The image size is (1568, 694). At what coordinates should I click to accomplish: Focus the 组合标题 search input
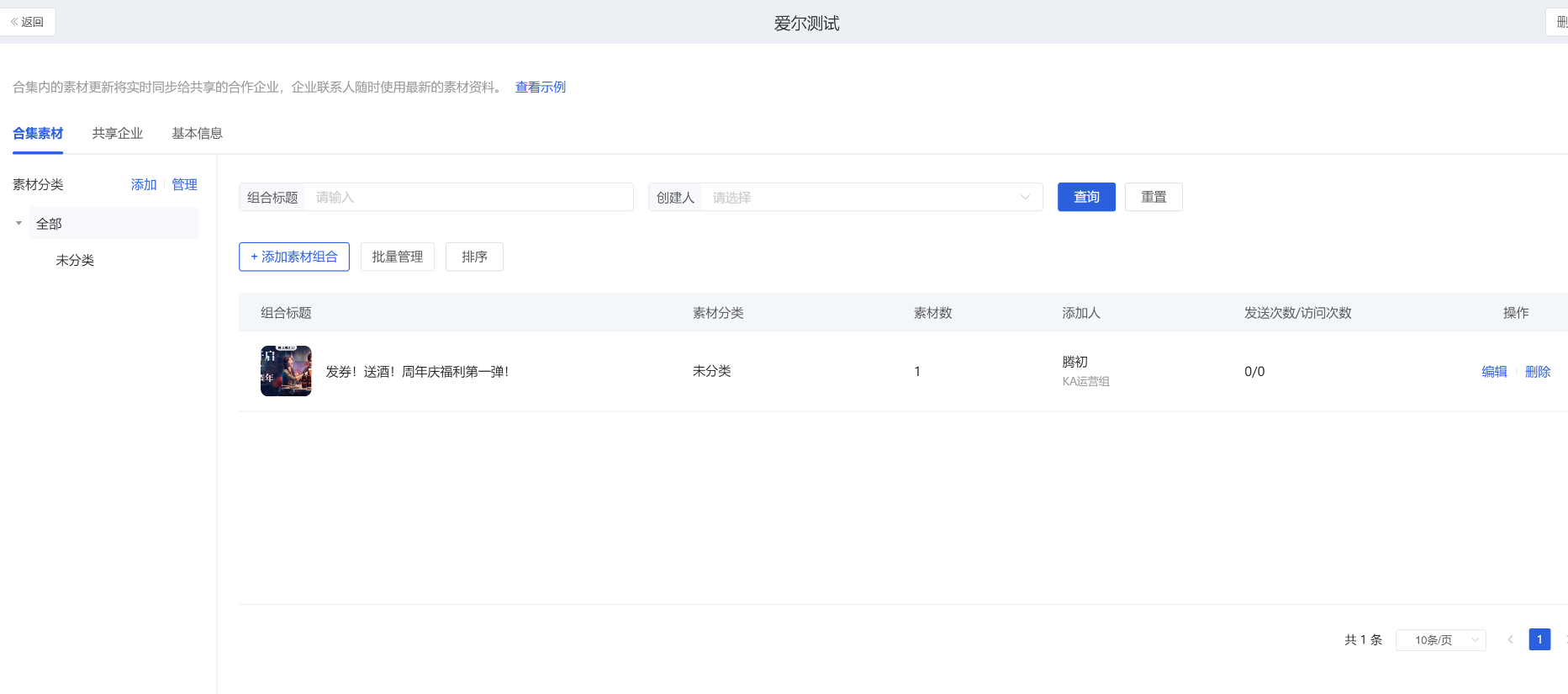tap(469, 197)
